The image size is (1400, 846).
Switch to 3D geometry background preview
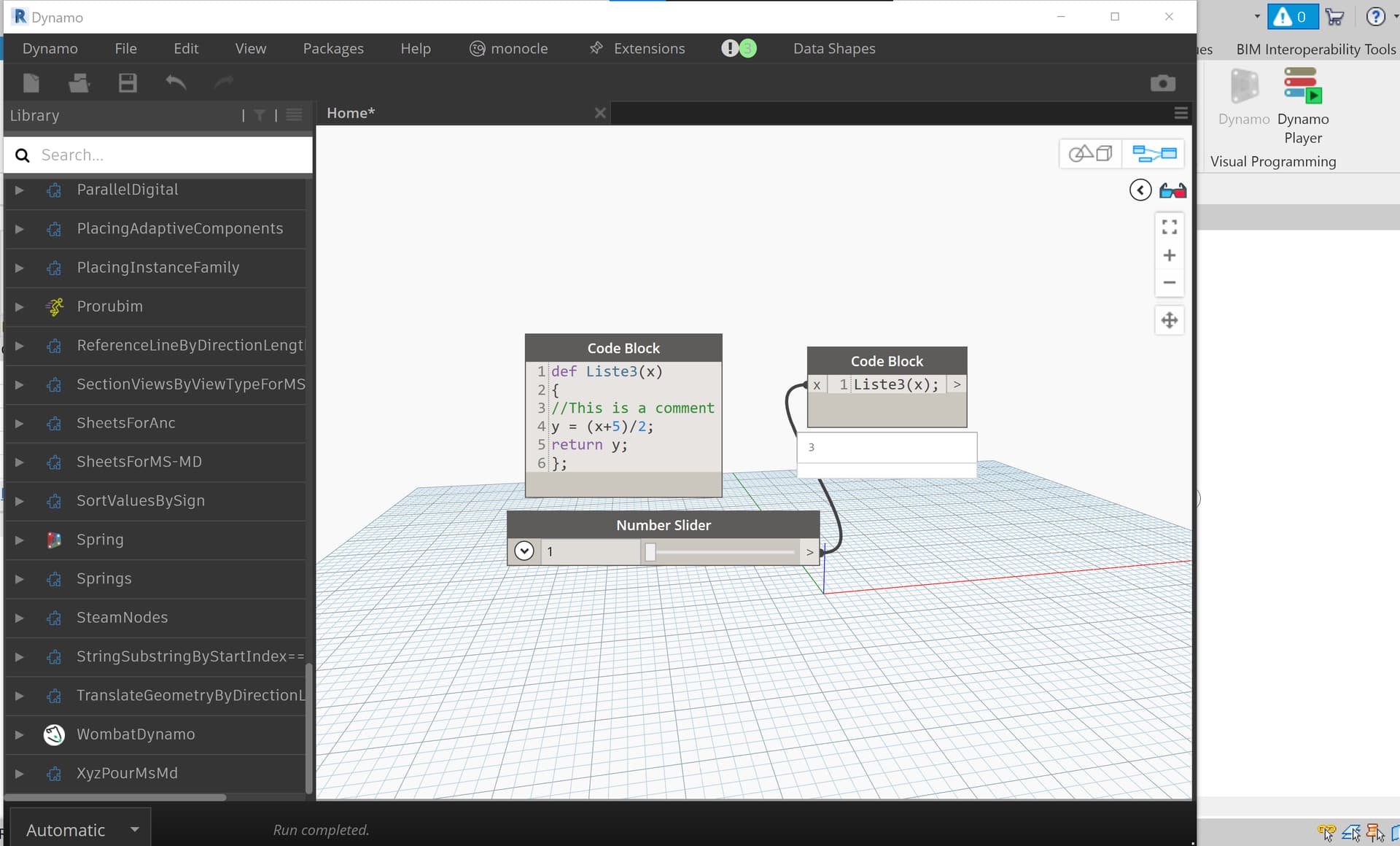(1090, 154)
